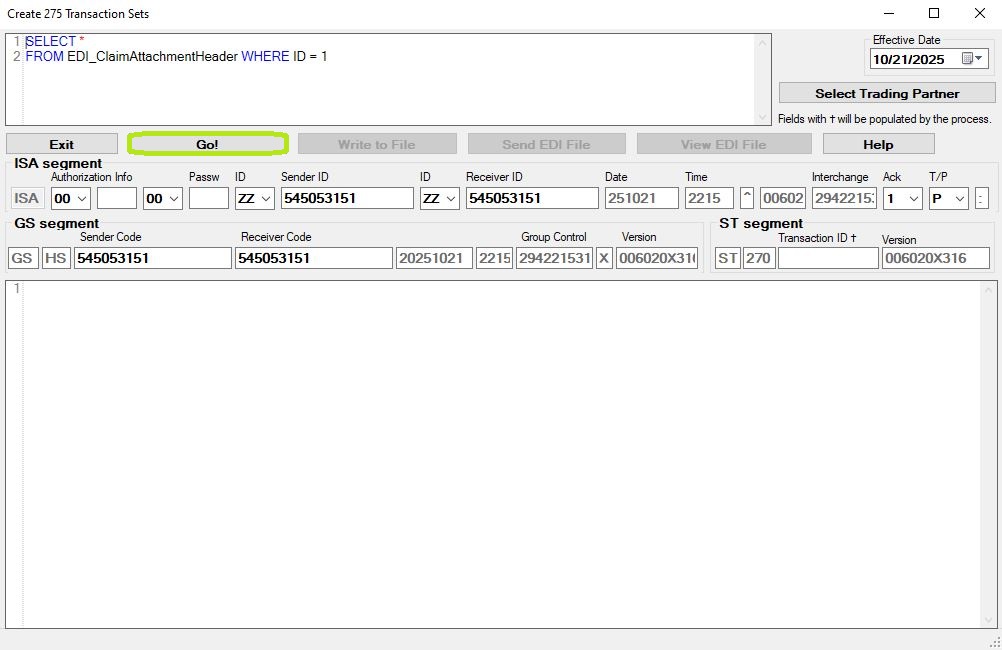Open Sender ID qualifier ZZ dropdown
The image size is (1002, 650).
[266, 199]
